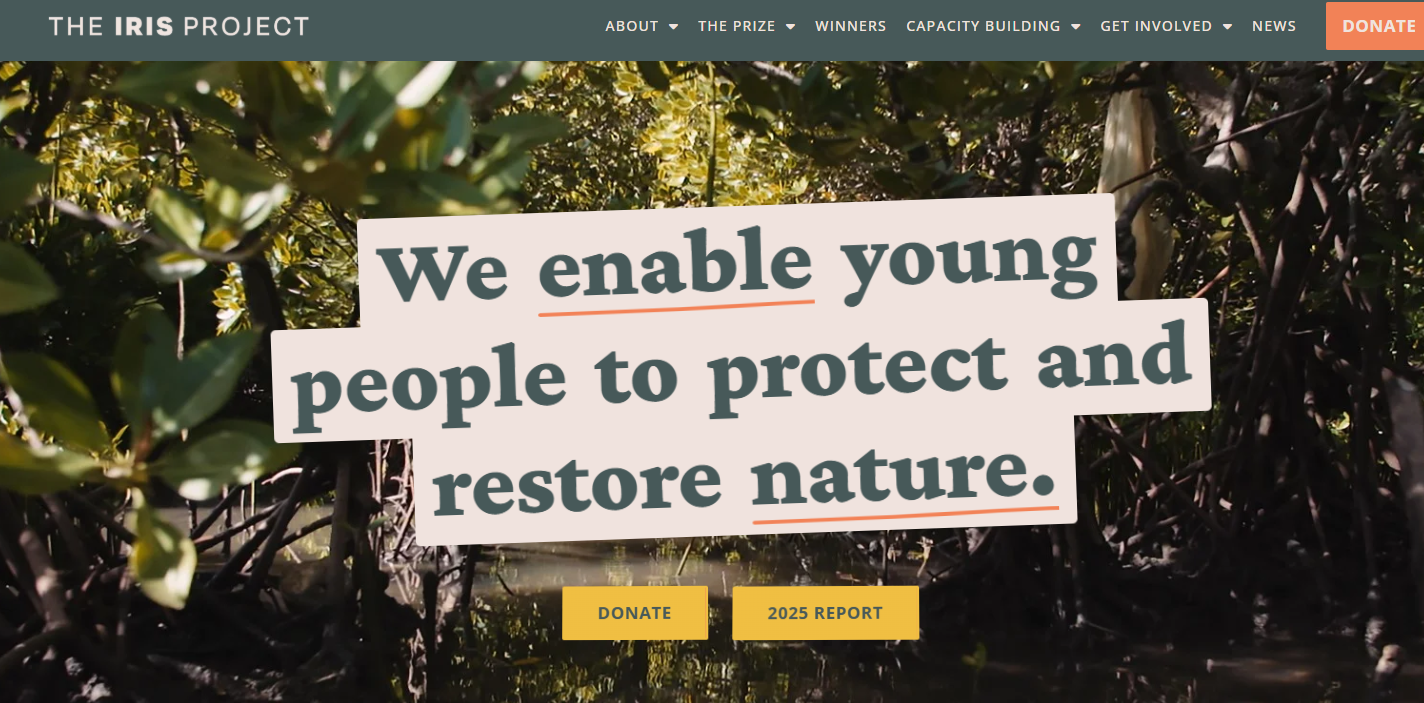
Task: Open the 2025 Report button
Action: 825,613
